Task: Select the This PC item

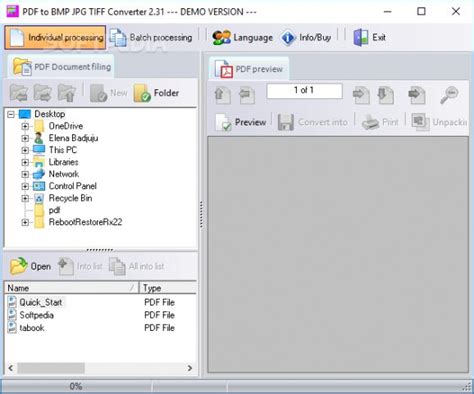Action: tap(63, 150)
